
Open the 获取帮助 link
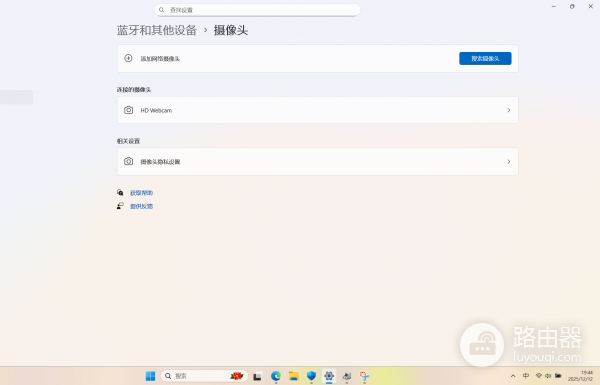(141, 193)
